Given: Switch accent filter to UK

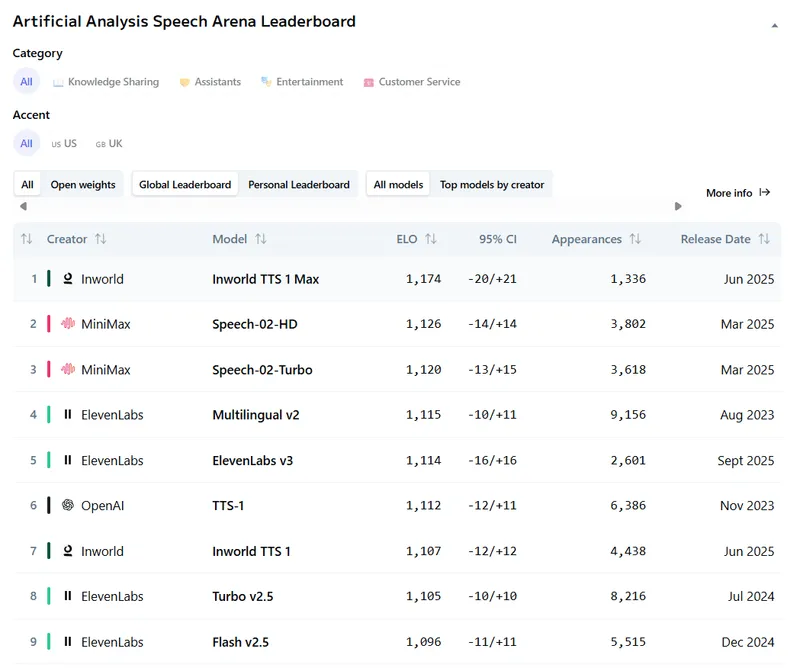Looking at the screenshot, I should (108, 143).
